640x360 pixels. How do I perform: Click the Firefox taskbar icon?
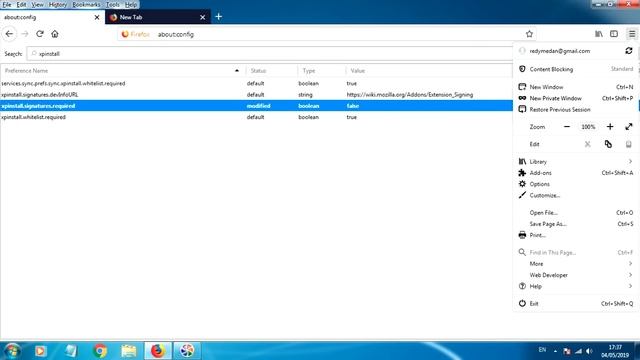158,351
